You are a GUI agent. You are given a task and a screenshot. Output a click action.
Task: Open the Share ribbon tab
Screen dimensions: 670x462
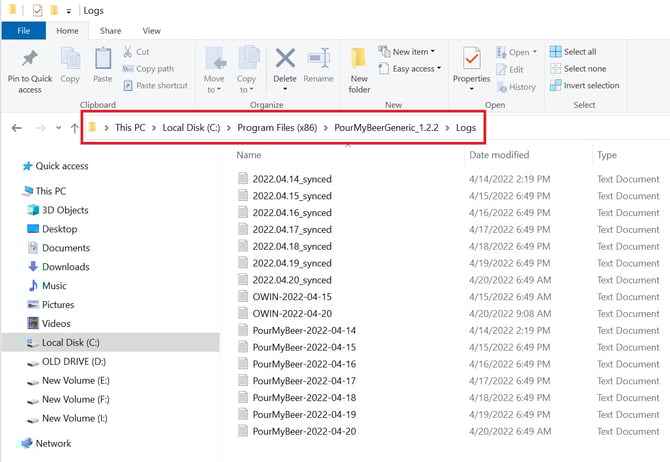coord(110,31)
